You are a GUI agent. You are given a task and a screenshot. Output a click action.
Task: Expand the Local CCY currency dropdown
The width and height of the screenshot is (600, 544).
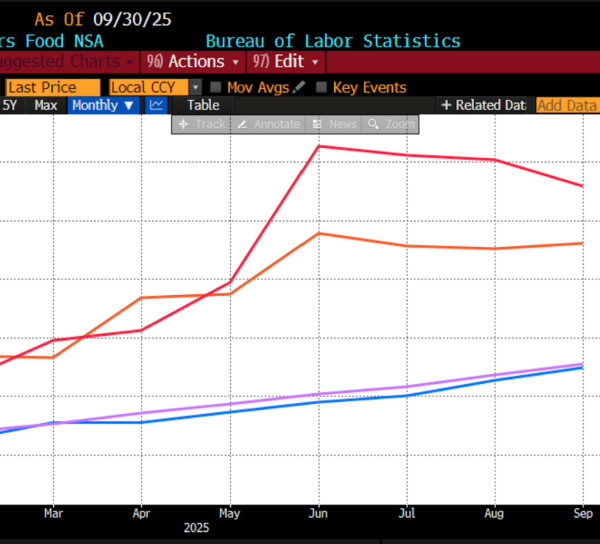[x=196, y=88]
